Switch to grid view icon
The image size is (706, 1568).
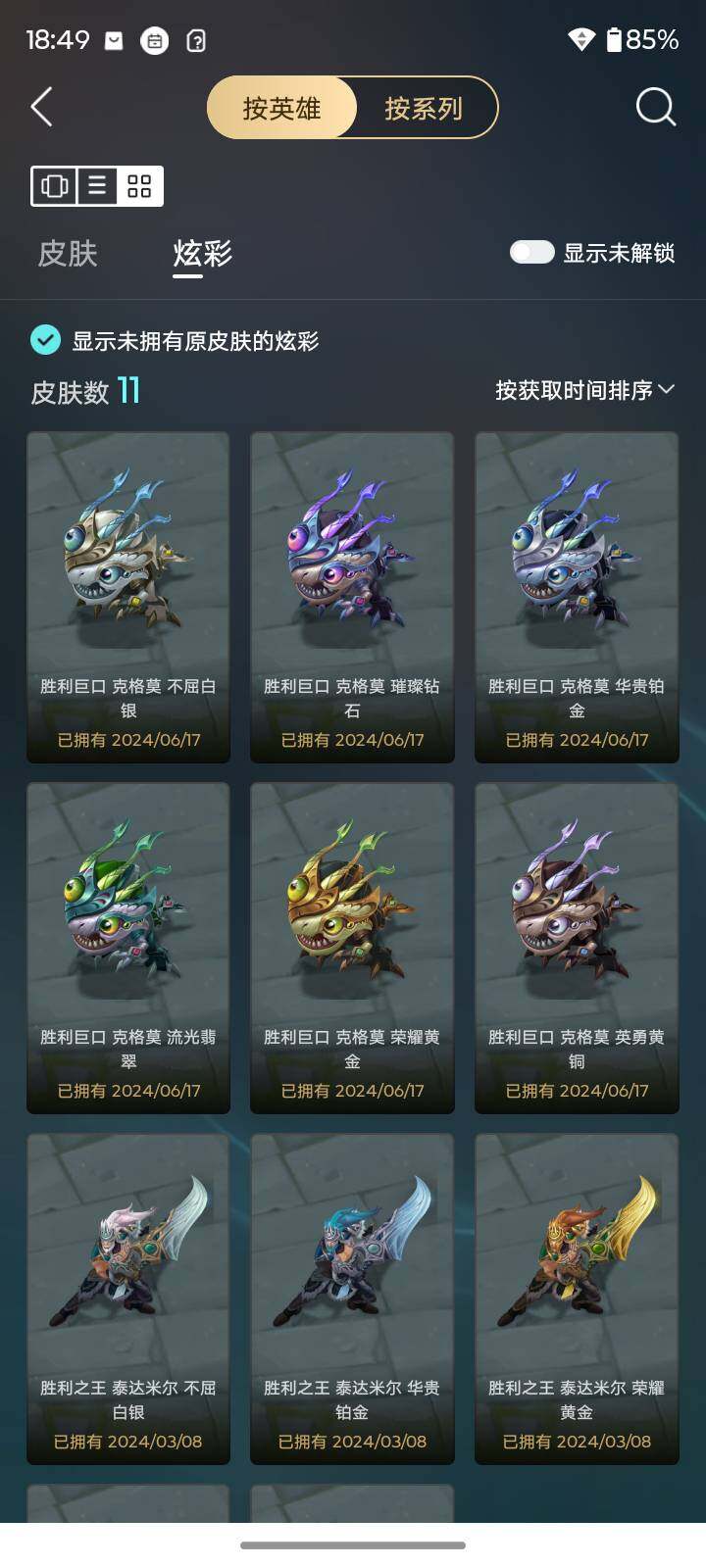point(139,186)
